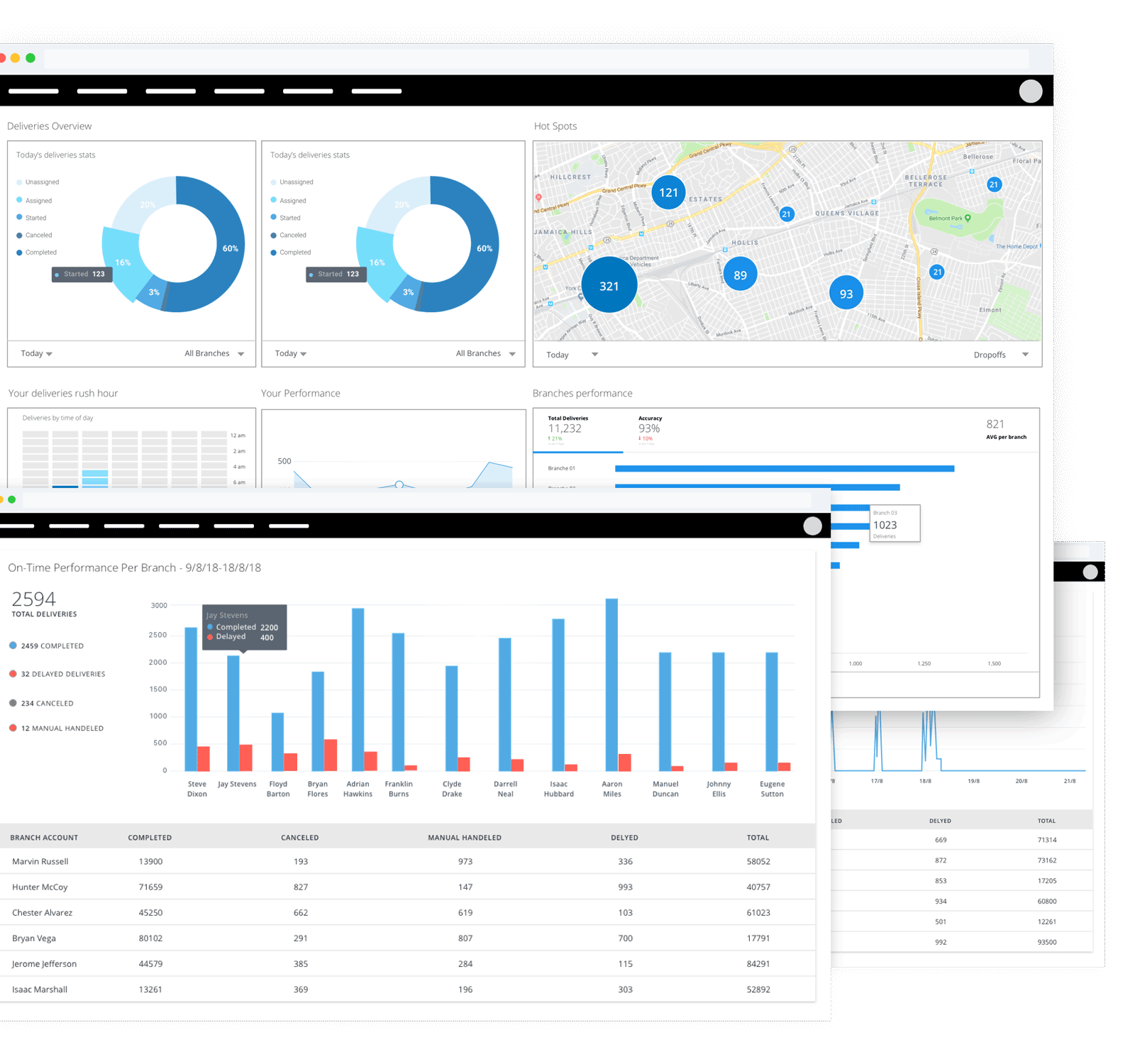
Task: Click the 60% segment of first donut chart
Action: pyautogui.click(x=231, y=248)
